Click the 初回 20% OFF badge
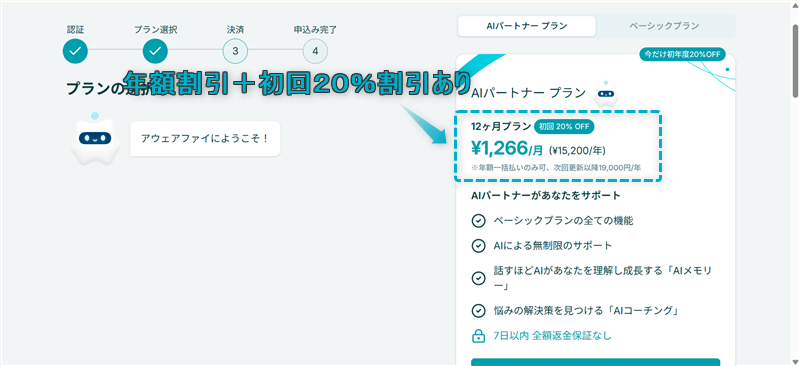Viewport: 800px width, 366px height. [564, 127]
